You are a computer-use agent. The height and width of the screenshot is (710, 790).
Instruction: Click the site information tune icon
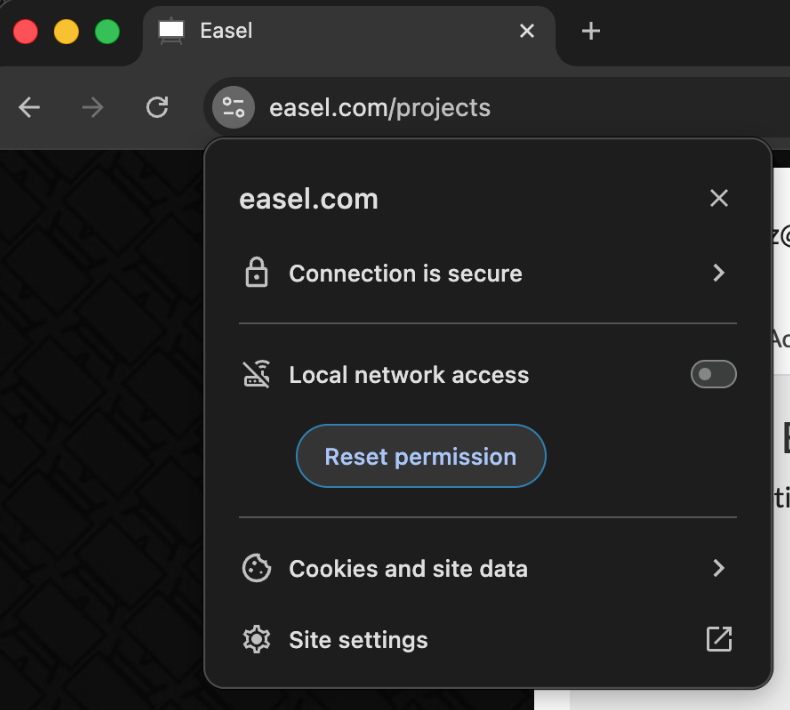233,107
